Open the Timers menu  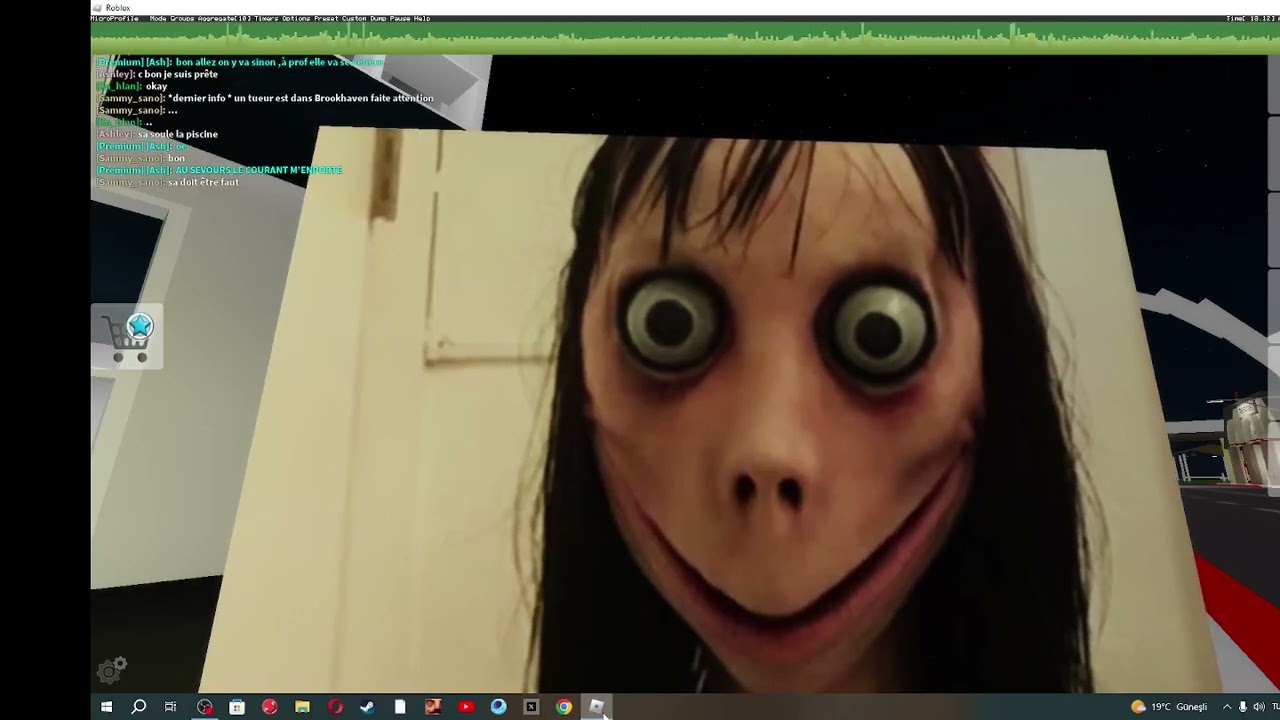[x=266, y=18]
